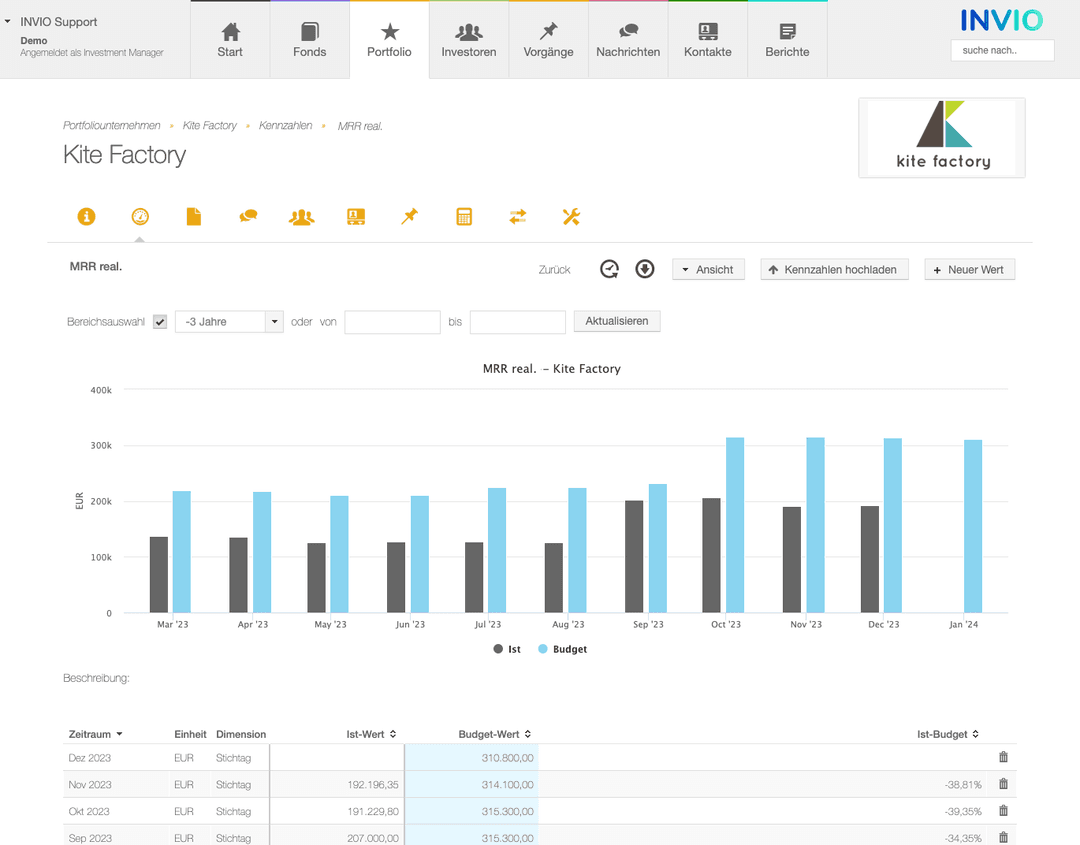
Task: Uncheck the Bereichsauswahl checkbox
Action: click(x=160, y=322)
